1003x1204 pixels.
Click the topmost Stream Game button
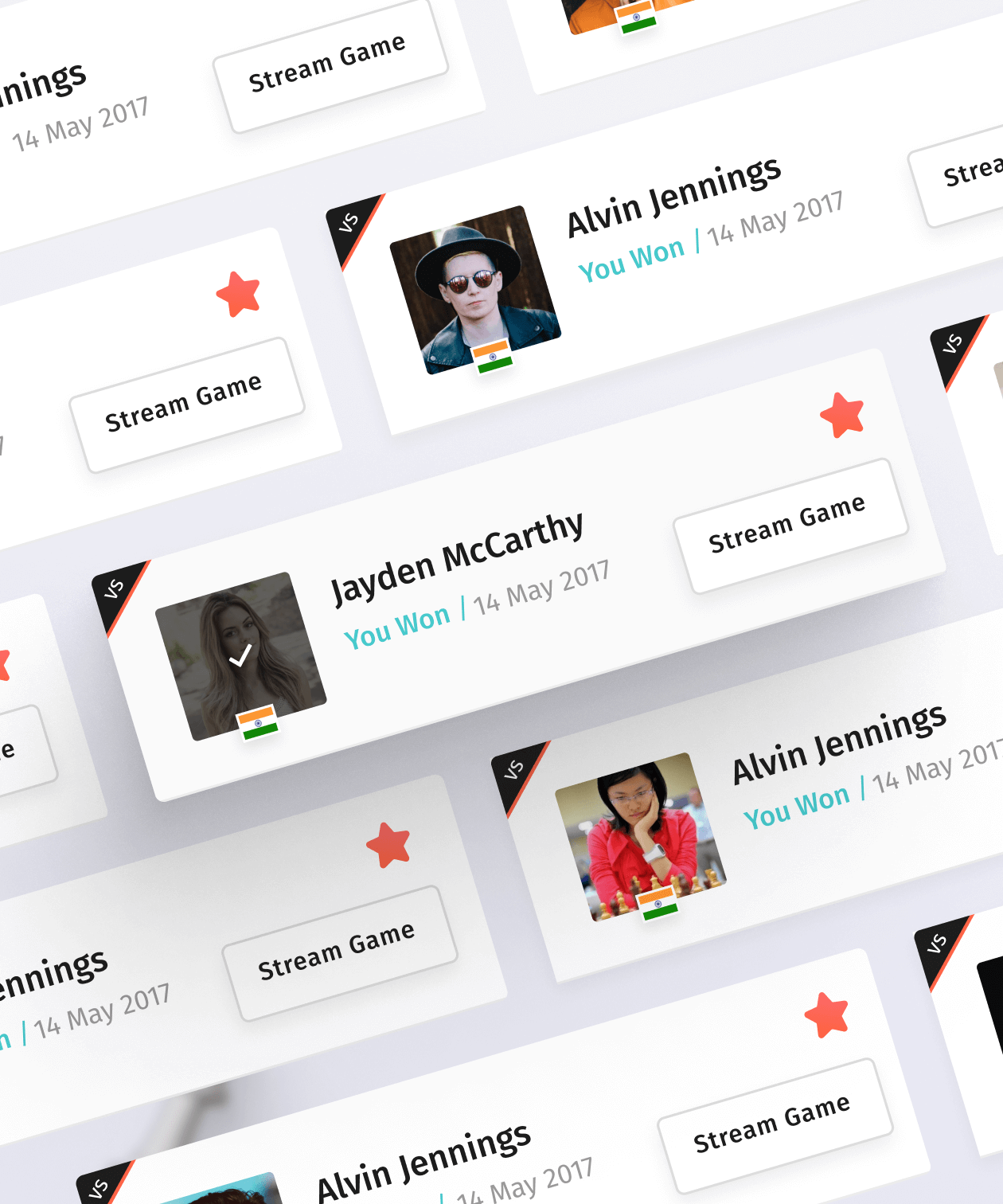click(330, 64)
